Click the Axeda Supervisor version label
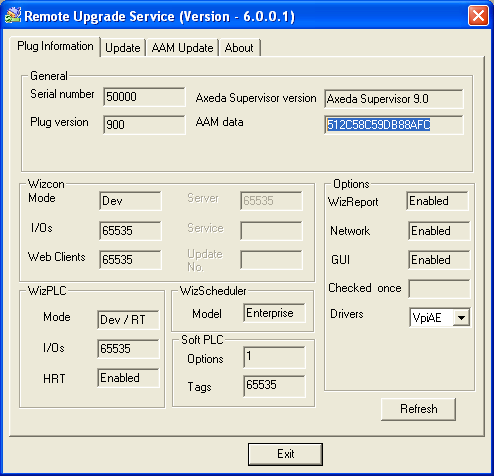494x476 pixels. tap(256, 98)
